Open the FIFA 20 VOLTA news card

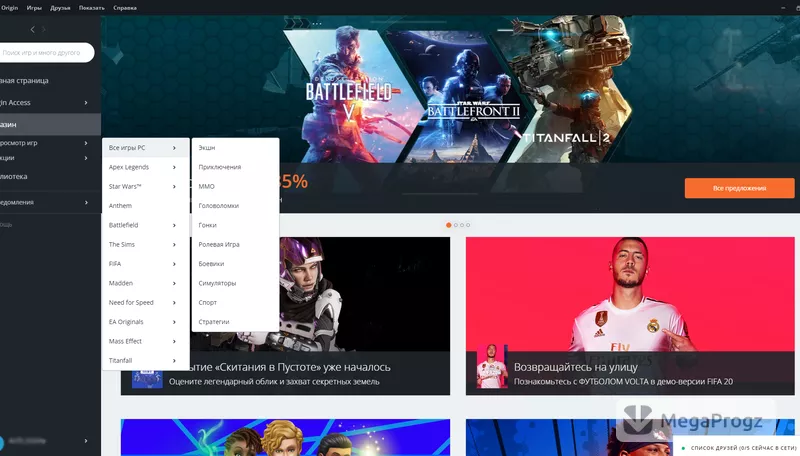click(x=630, y=316)
